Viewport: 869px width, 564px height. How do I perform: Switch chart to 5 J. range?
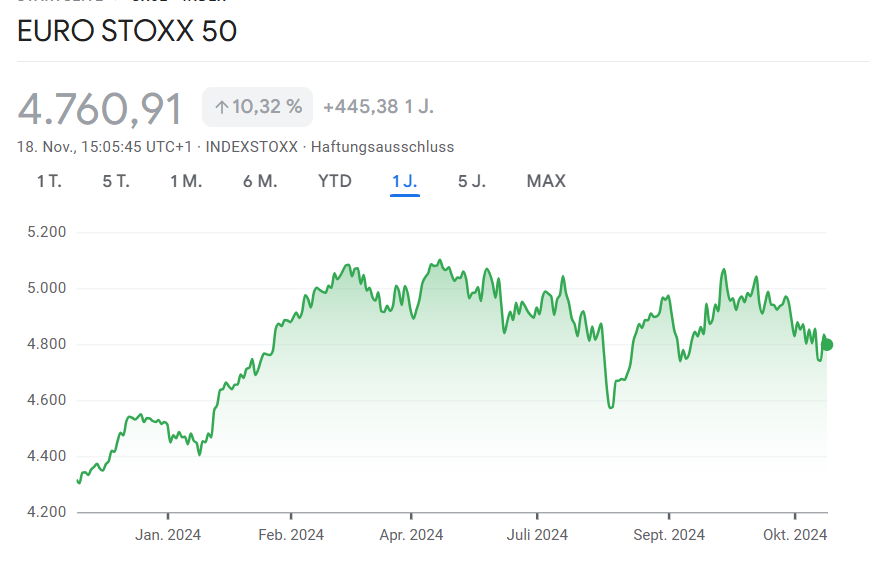pyautogui.click(x=472, y=181)
